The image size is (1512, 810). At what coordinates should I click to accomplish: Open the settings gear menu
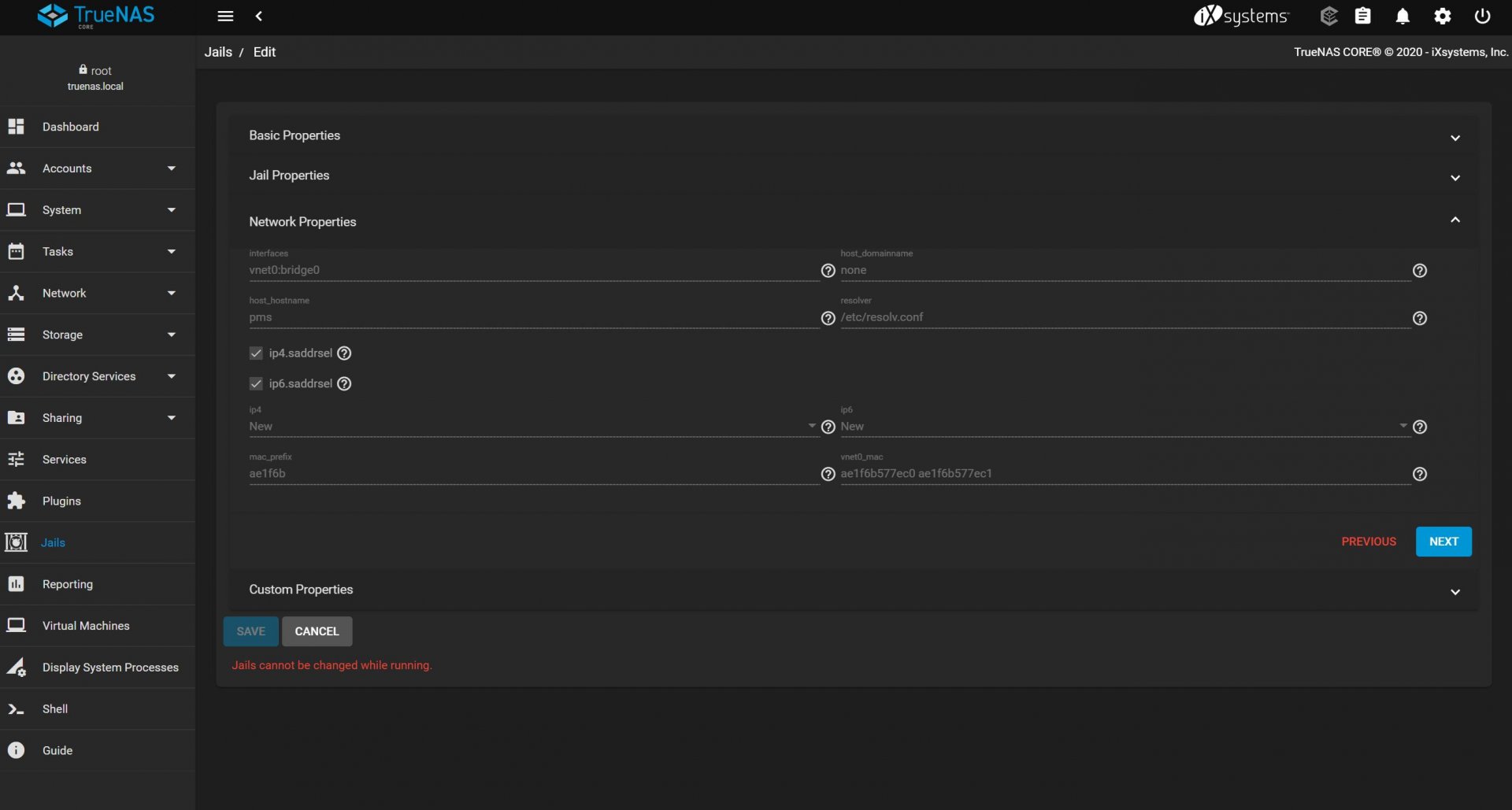(1442, 17)
